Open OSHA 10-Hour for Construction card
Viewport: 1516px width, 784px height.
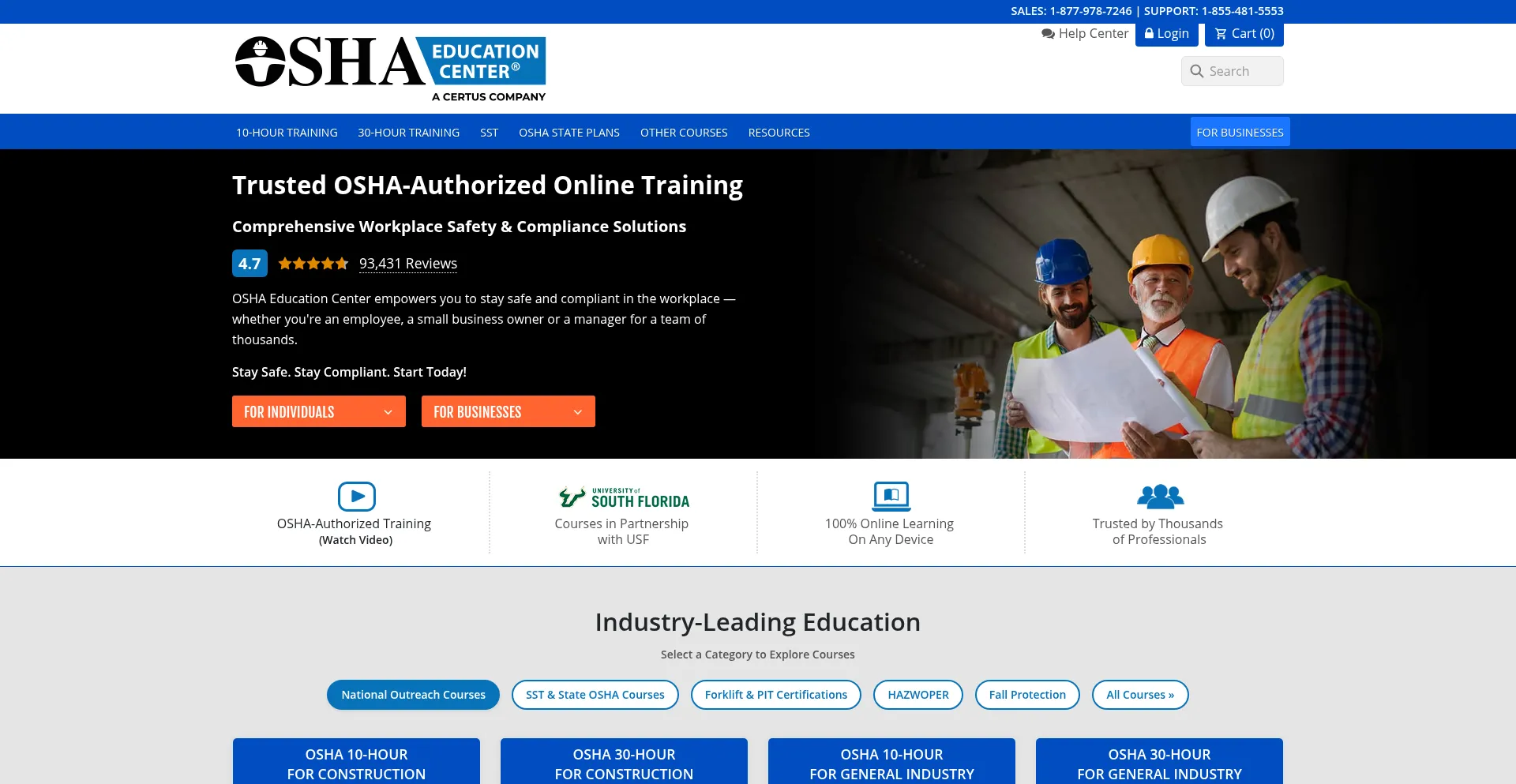point(356,762)
